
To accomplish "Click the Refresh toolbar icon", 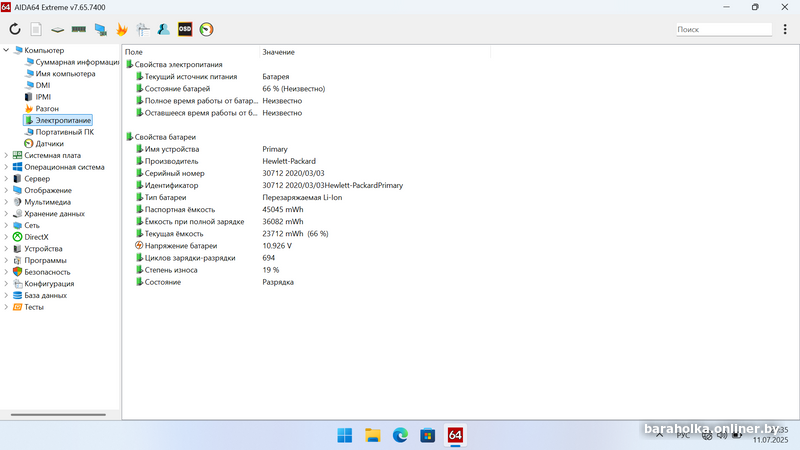I will (x=15, y=29).
